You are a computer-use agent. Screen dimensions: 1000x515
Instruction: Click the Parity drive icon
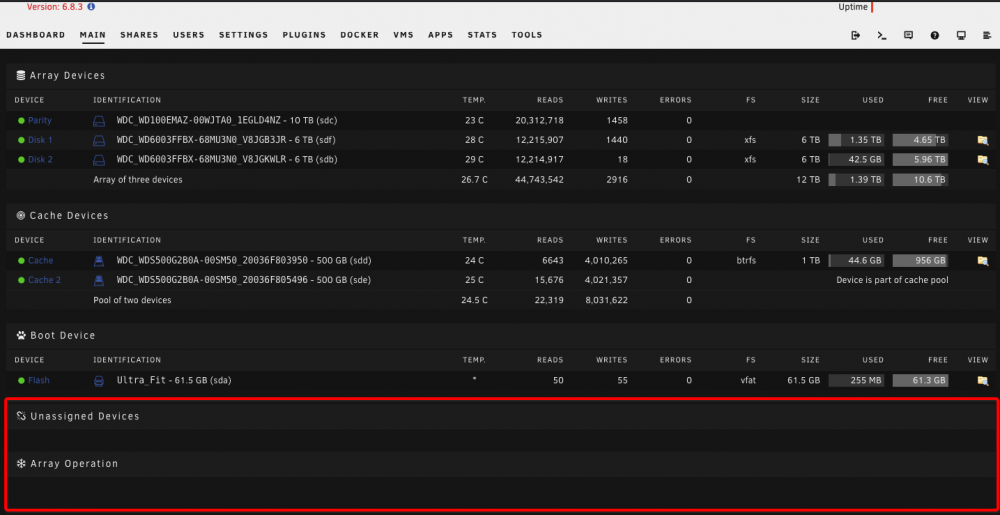click(x=99, y=120)
